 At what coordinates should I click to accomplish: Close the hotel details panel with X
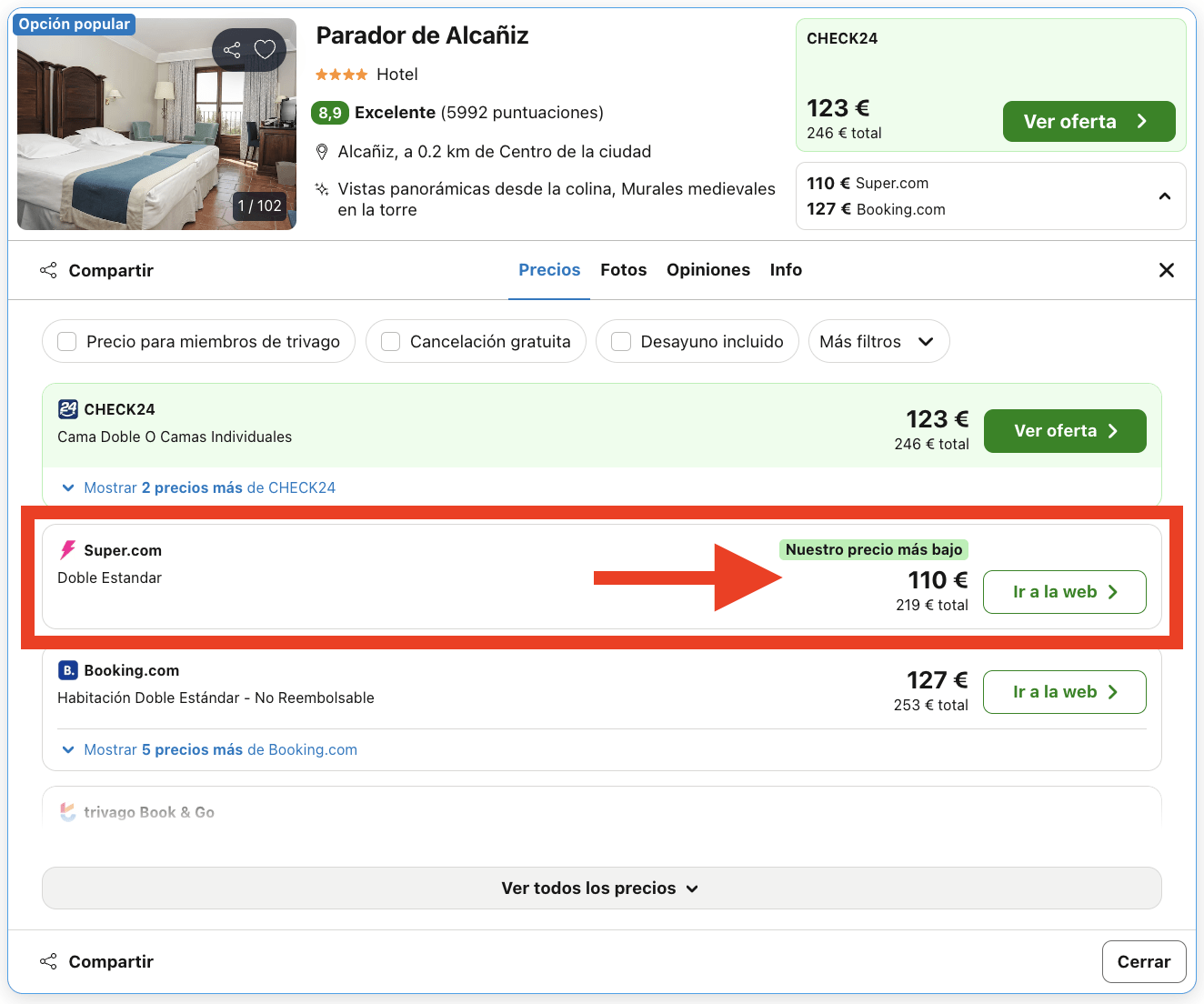(1167, 270)
